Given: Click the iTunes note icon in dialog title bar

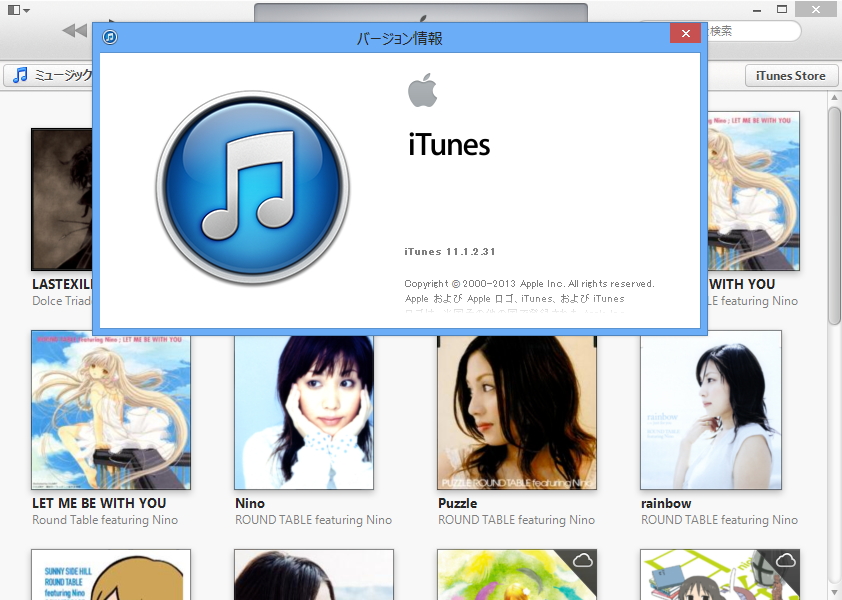Looking at the screenshot, I should (x=110, y=36).
